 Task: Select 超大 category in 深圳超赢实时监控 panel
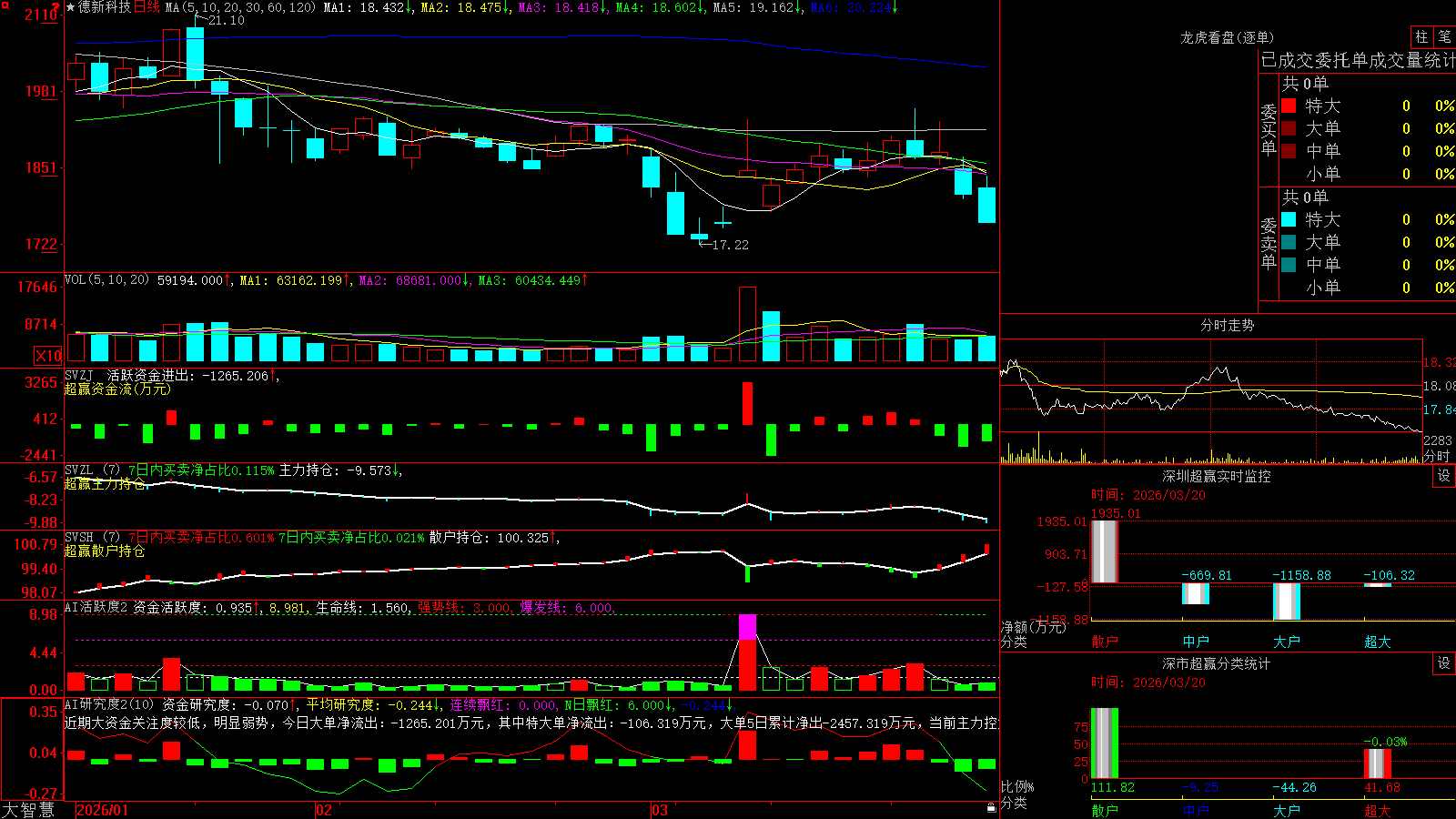(x=1378, y=642)
